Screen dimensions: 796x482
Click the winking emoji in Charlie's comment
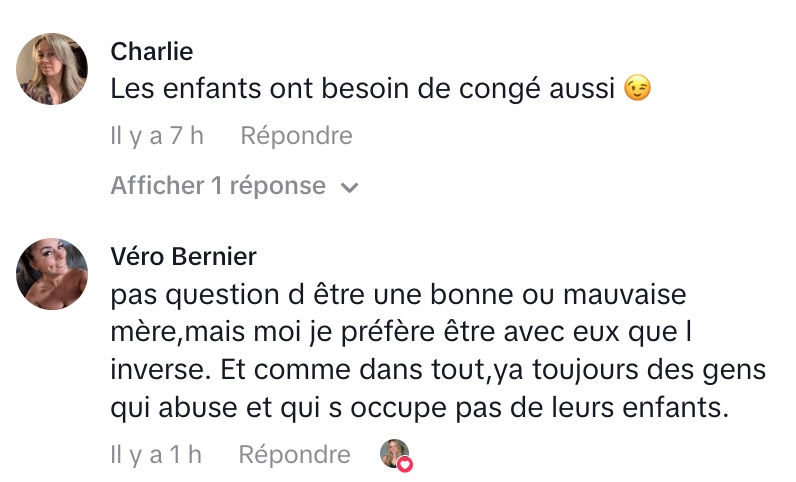tap(637, 89)
